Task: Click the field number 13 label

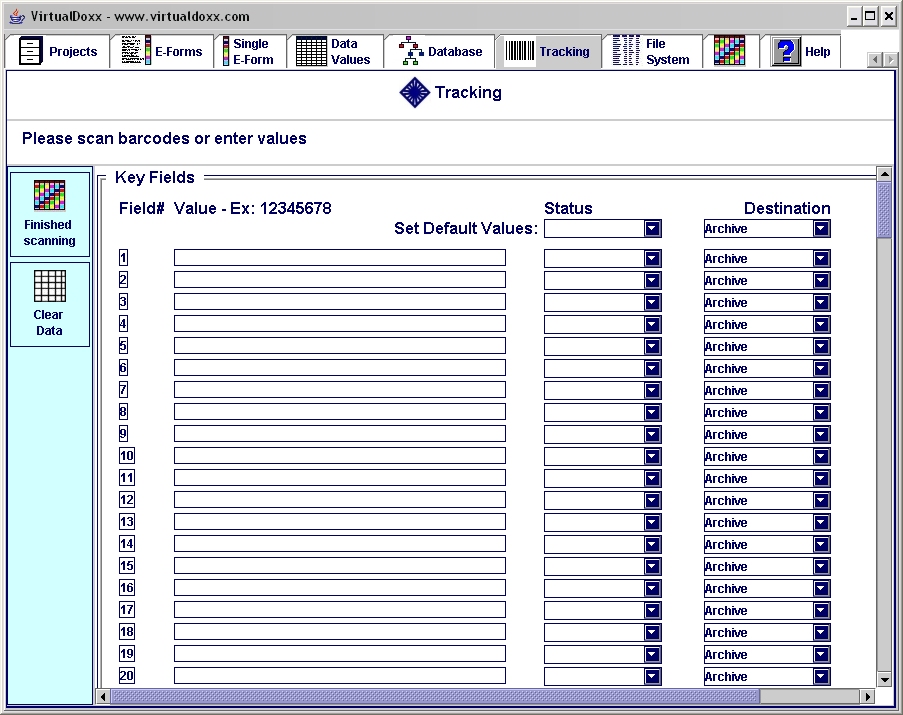Action: point(127,522)
